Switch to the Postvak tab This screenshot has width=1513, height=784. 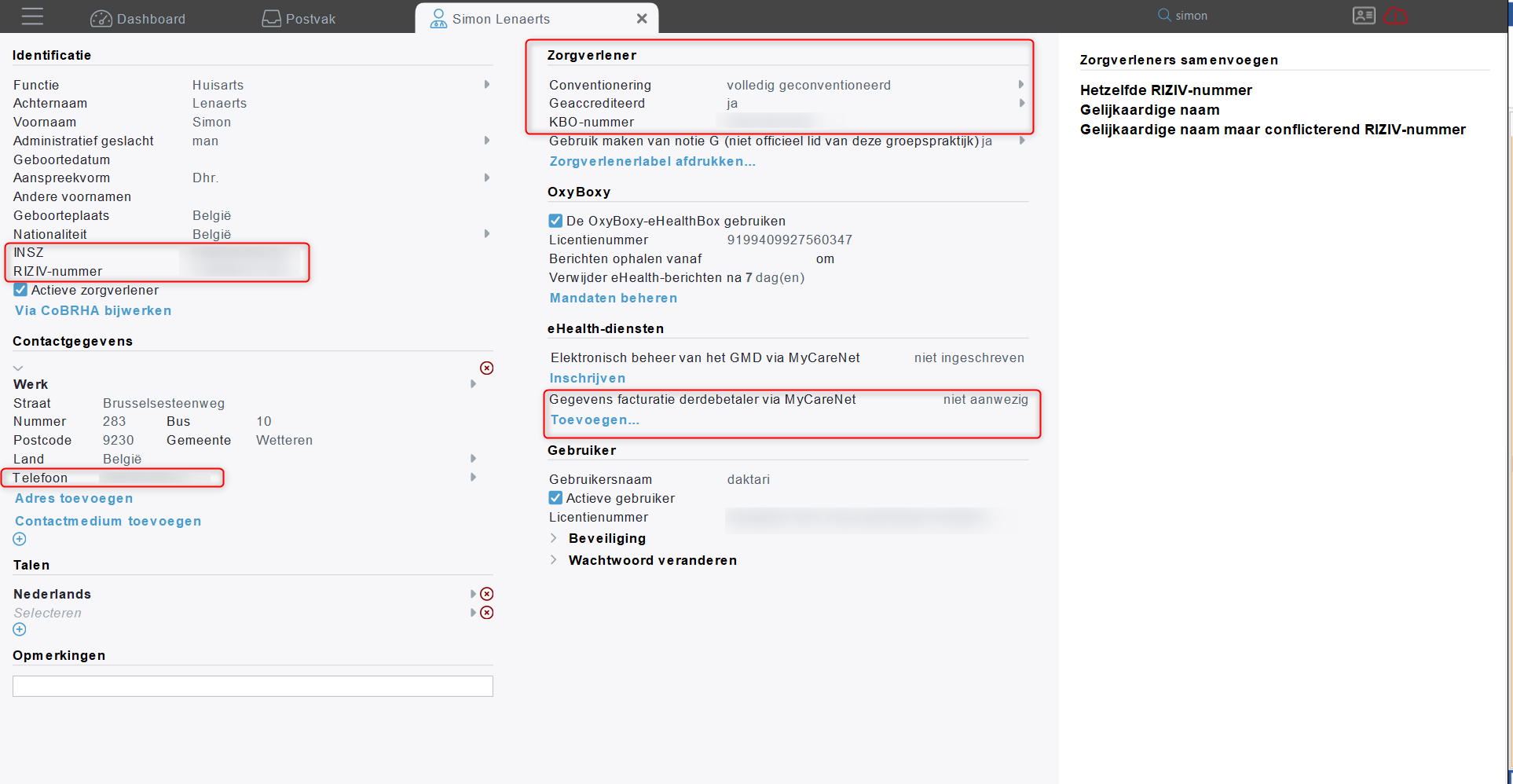pyautogui.click(x=299, y=18)
